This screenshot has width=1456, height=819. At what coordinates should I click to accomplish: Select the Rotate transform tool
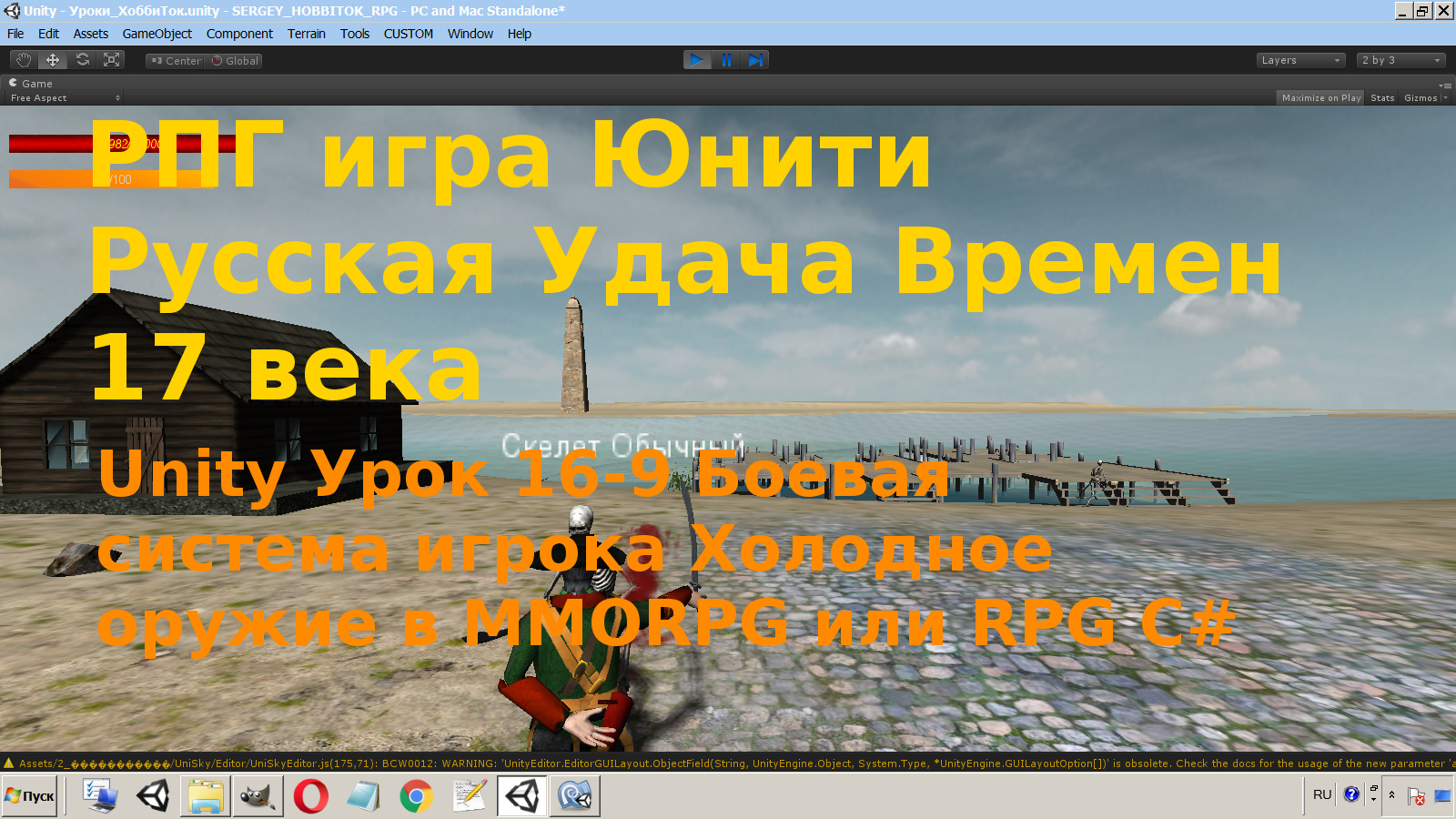pos(82,60)
